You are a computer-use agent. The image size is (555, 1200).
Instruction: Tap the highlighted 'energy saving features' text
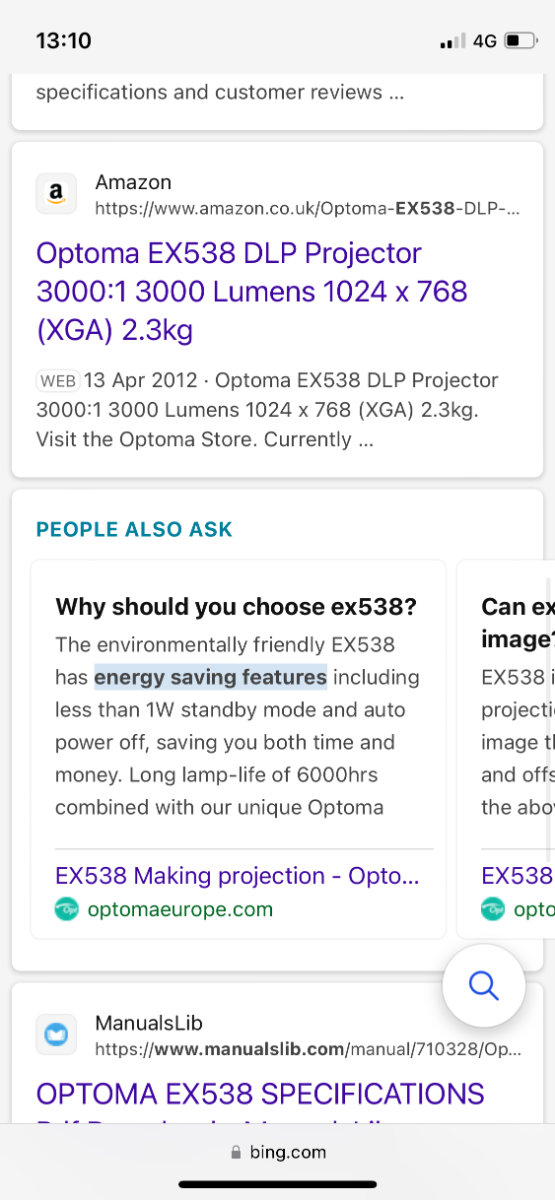pos(210,678)
